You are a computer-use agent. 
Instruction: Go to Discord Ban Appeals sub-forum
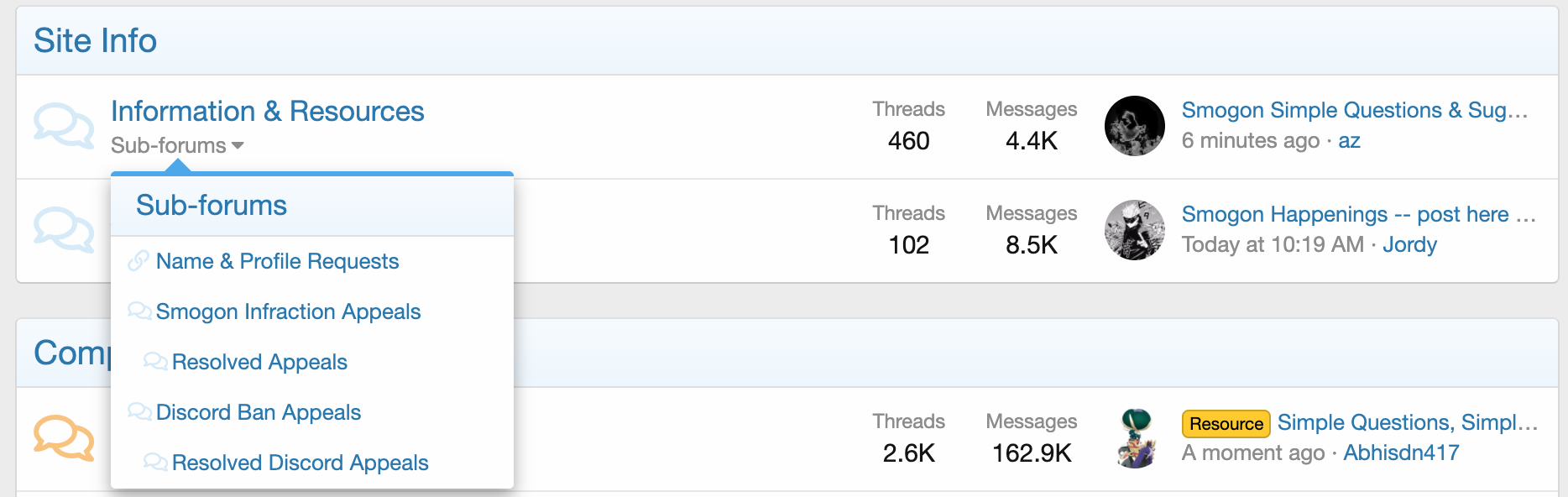258,412
